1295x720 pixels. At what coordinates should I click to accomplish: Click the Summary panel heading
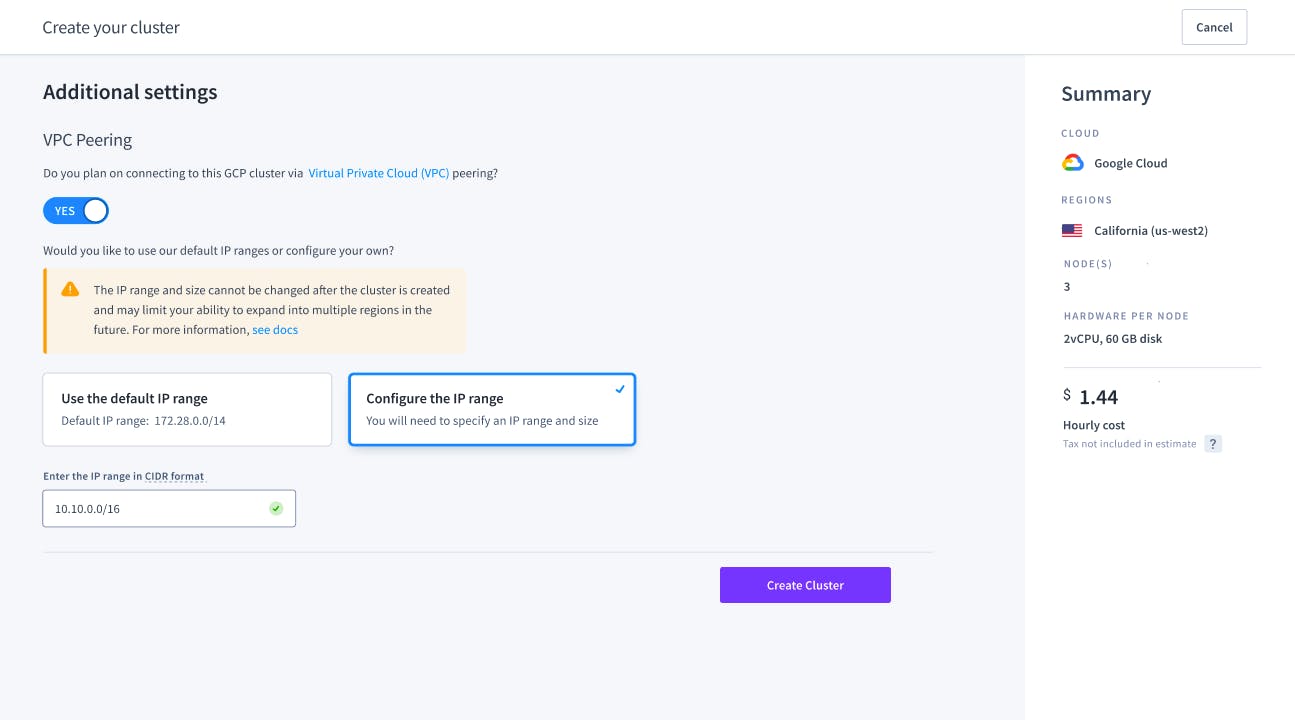1106,94
